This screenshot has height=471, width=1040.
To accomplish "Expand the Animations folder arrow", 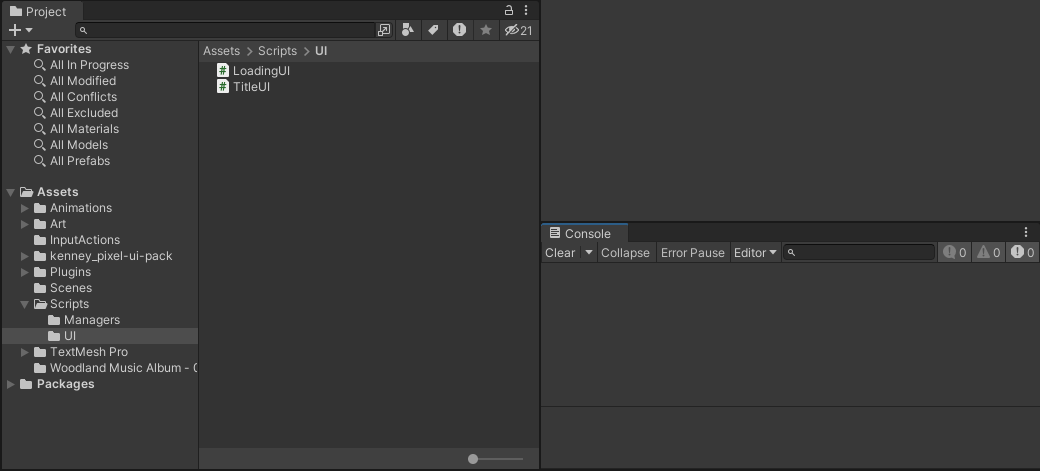I will pos(25,208).
